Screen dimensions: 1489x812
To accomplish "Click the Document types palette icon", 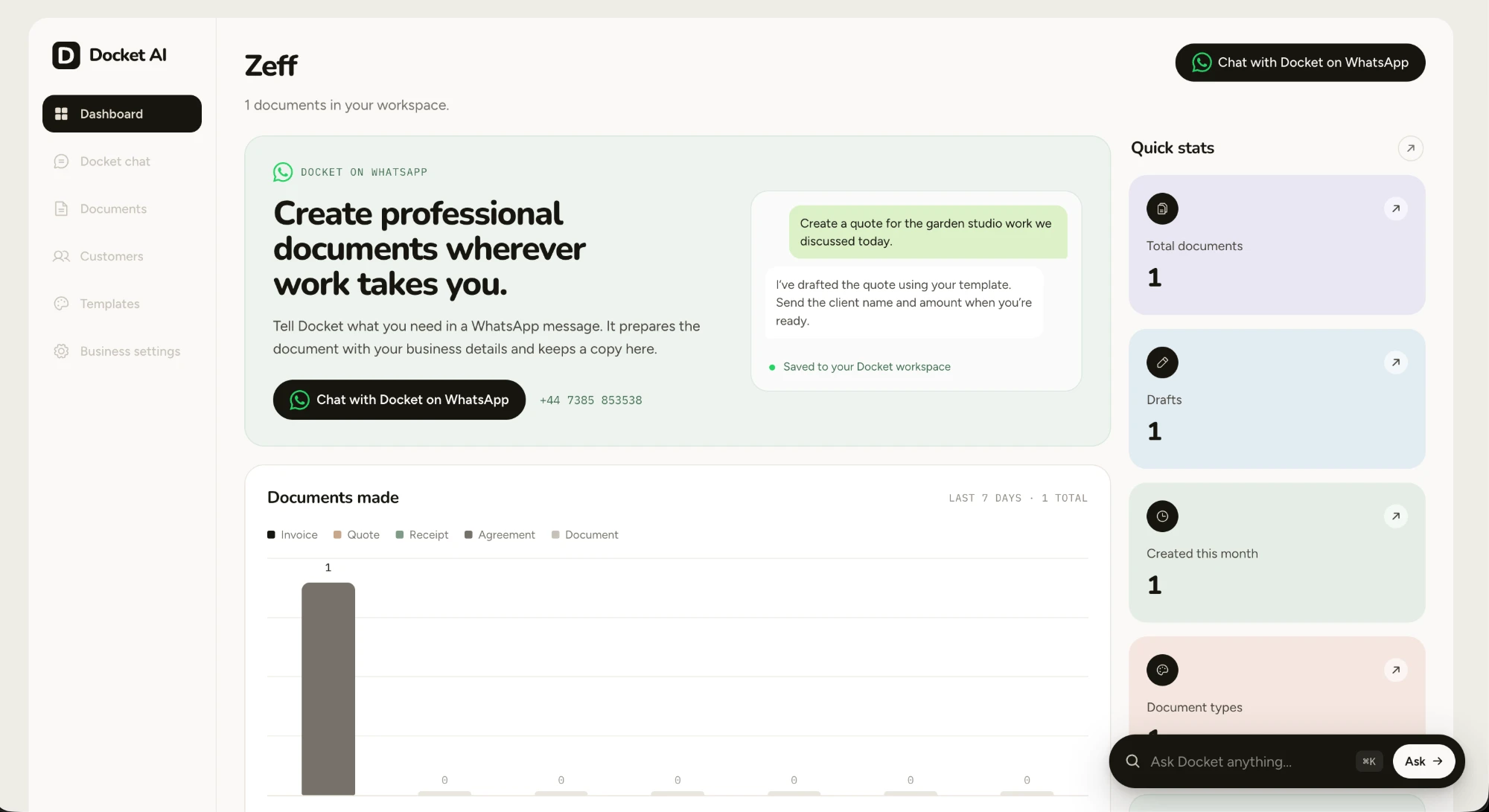I will [x=1162, y=670].
